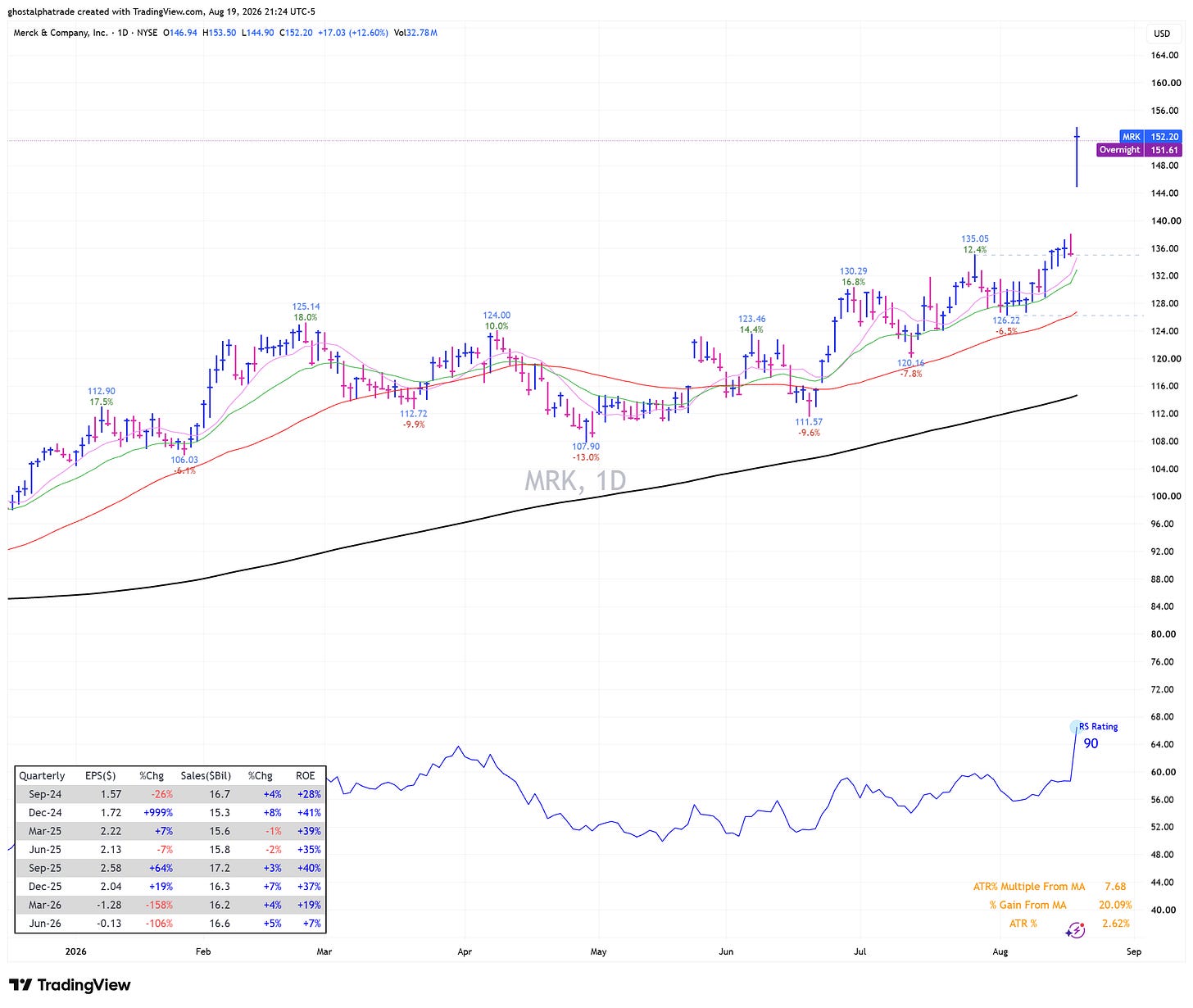The height and width of the screenshot is (1008, 1193).
Task: Select the Mar-25 quarter row label
Action: [47, 831]
